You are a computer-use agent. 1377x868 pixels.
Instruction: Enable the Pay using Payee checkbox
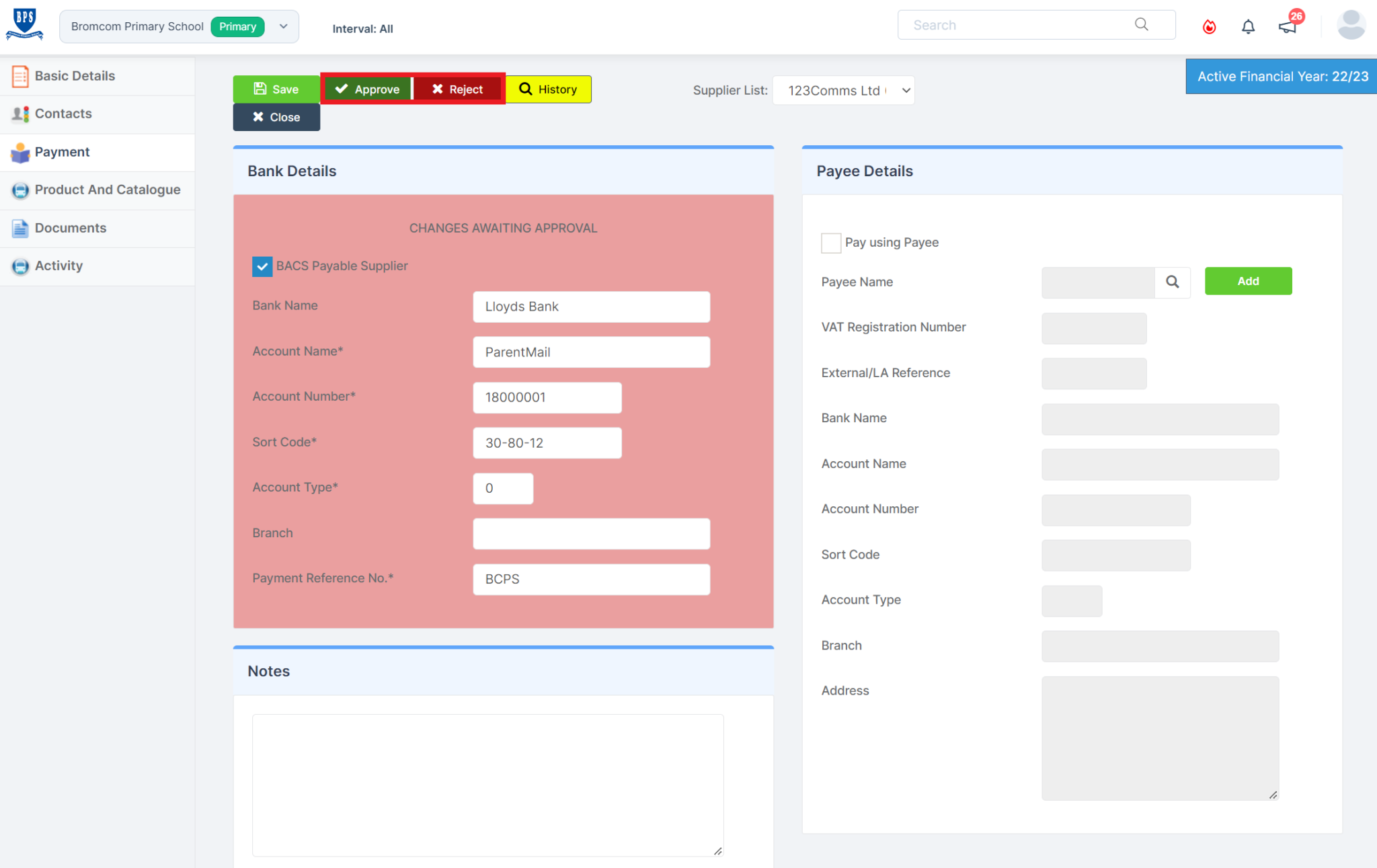831,243
